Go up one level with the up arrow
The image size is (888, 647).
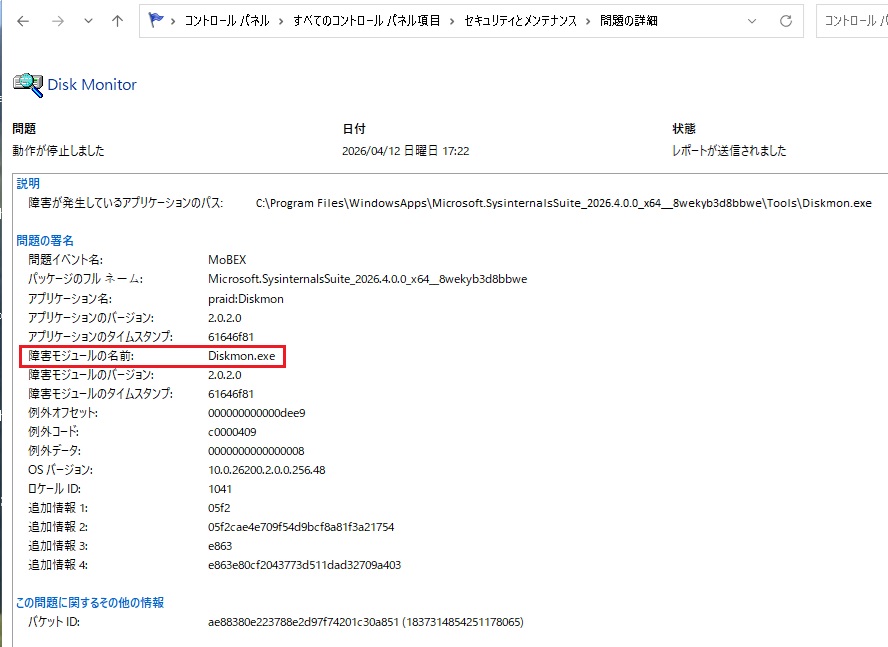tap(117, 22)
